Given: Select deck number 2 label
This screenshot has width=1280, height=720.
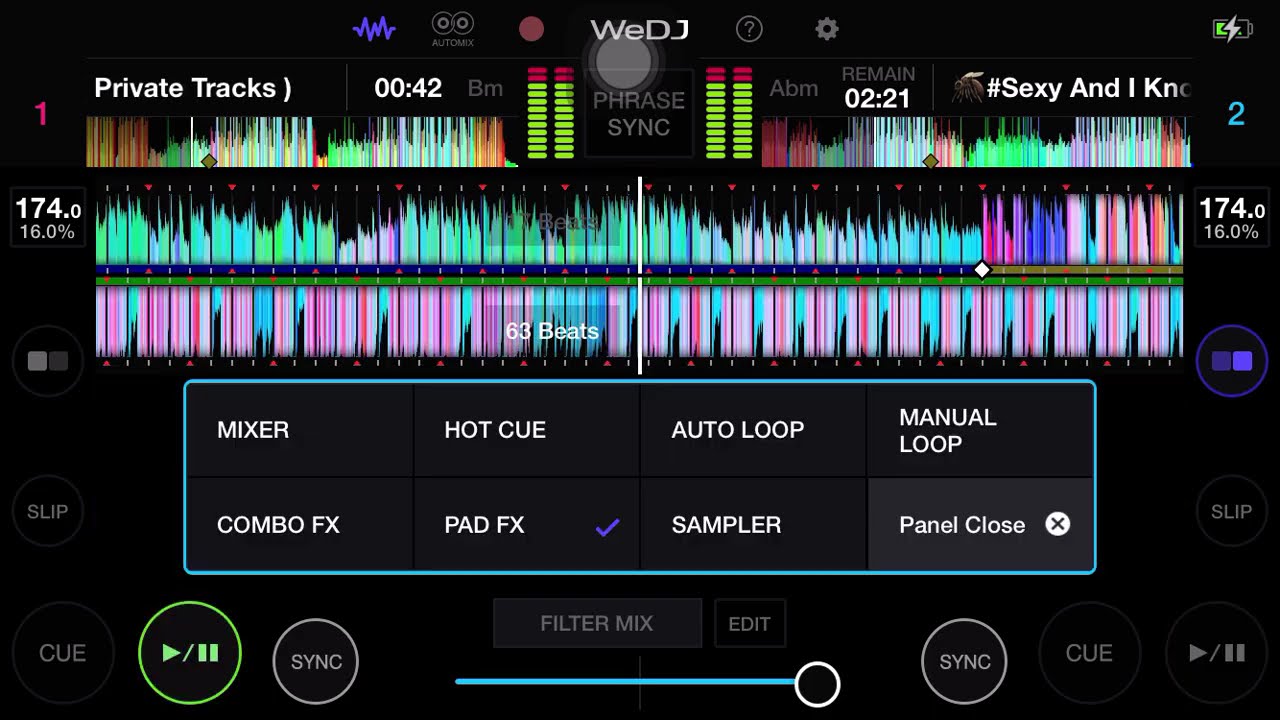Looking at the screenshot, I should click(1236, 114).
